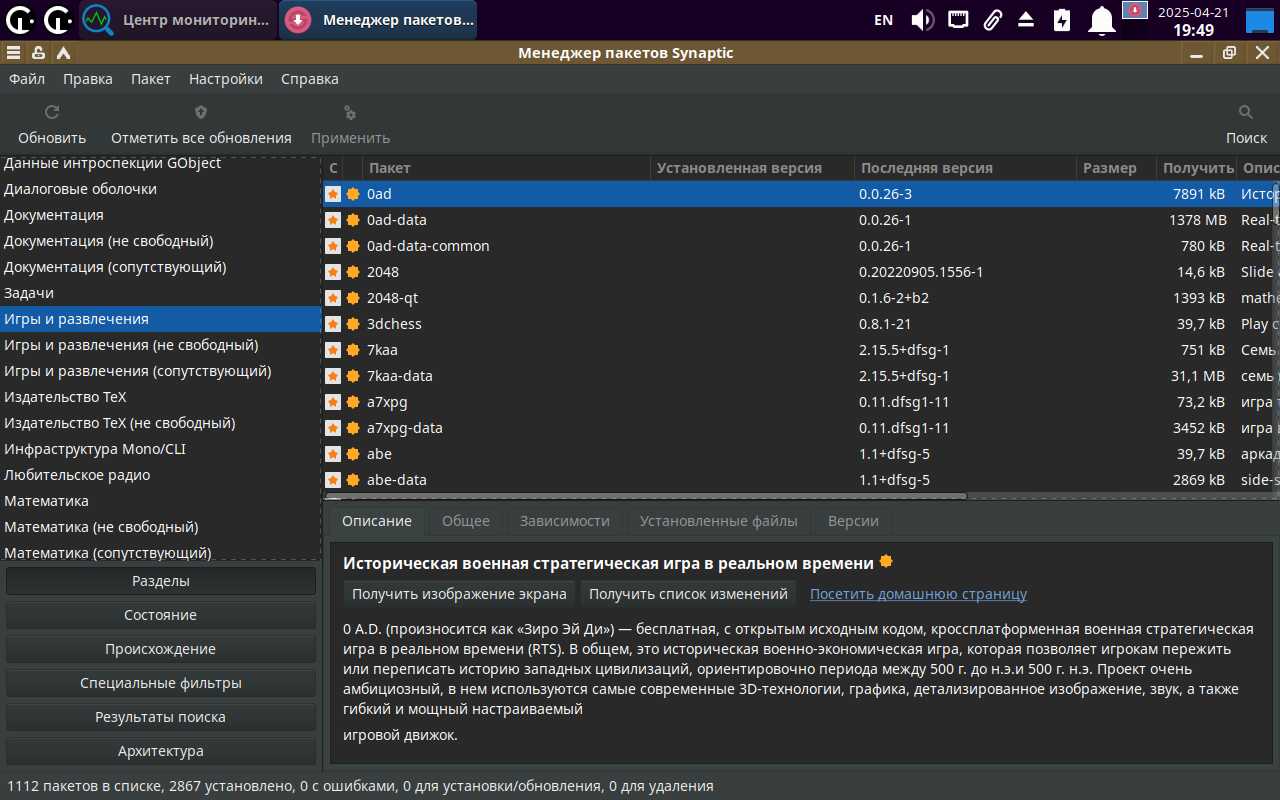1280x800 pixels.
Task: Switch to the Установленные файлы tab
Action: coord(719,521)
